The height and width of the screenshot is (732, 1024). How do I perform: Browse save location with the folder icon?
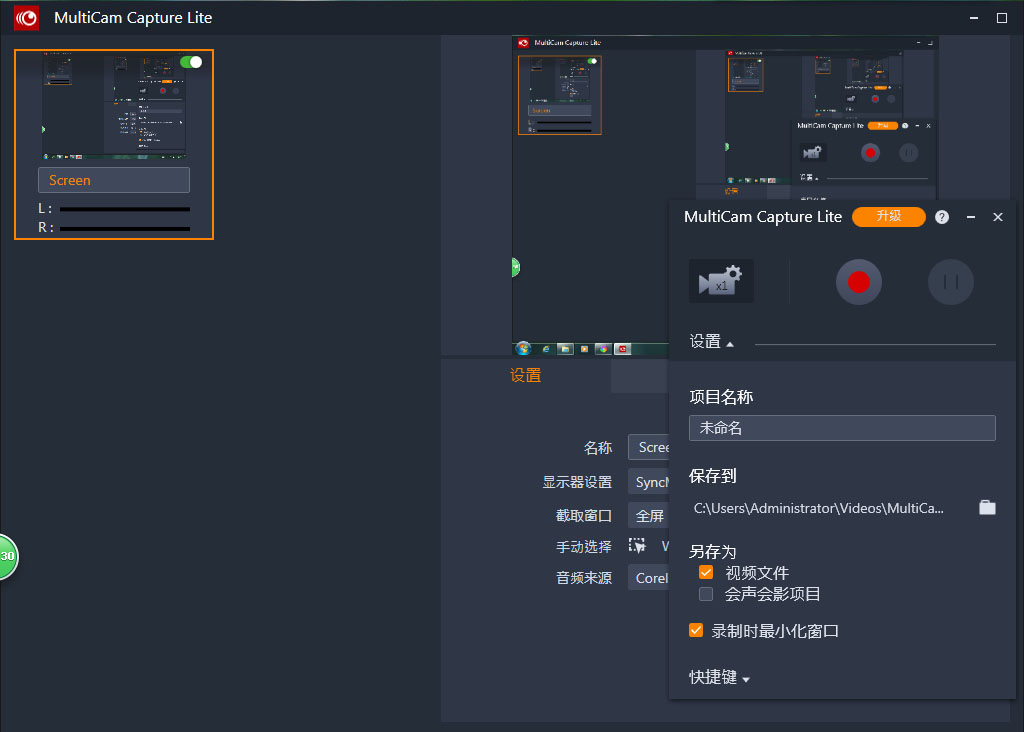(987, 507)
